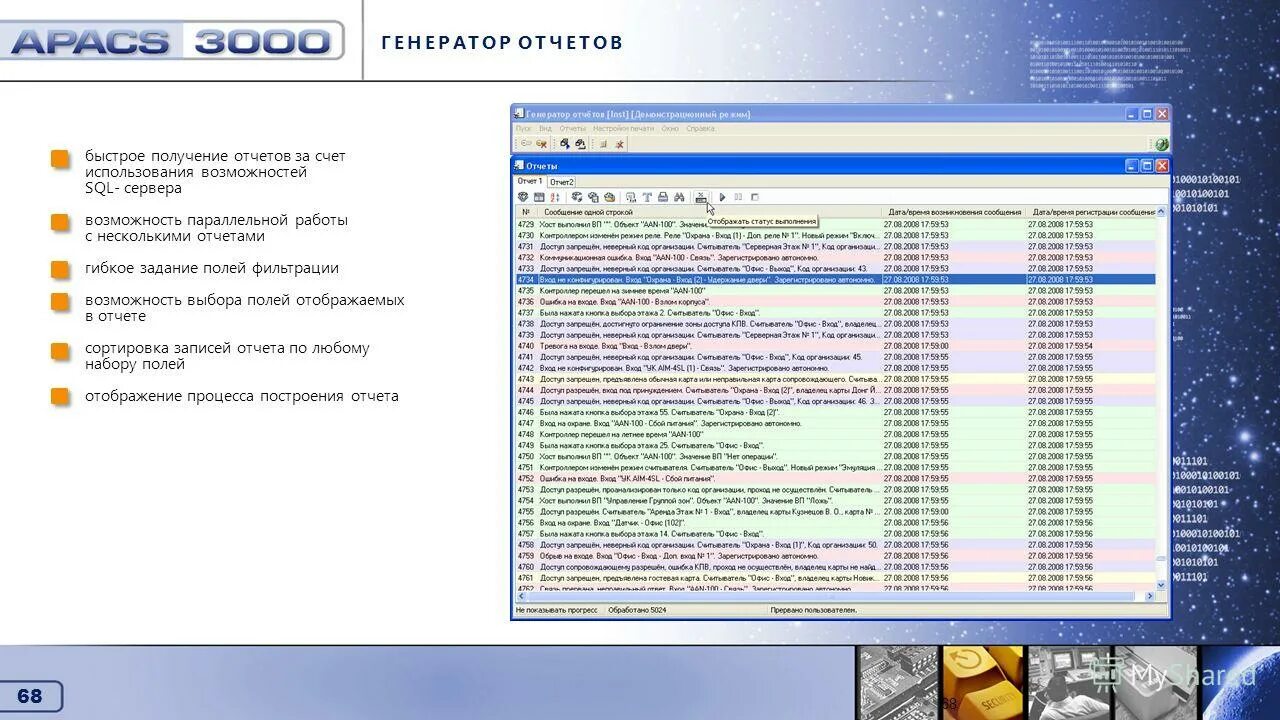Select row 4755 Доступ разрешён Аренда Этаж
The width and height of the screenshot is (1280, 720).
pyautogui.click(x=835, y=511)
